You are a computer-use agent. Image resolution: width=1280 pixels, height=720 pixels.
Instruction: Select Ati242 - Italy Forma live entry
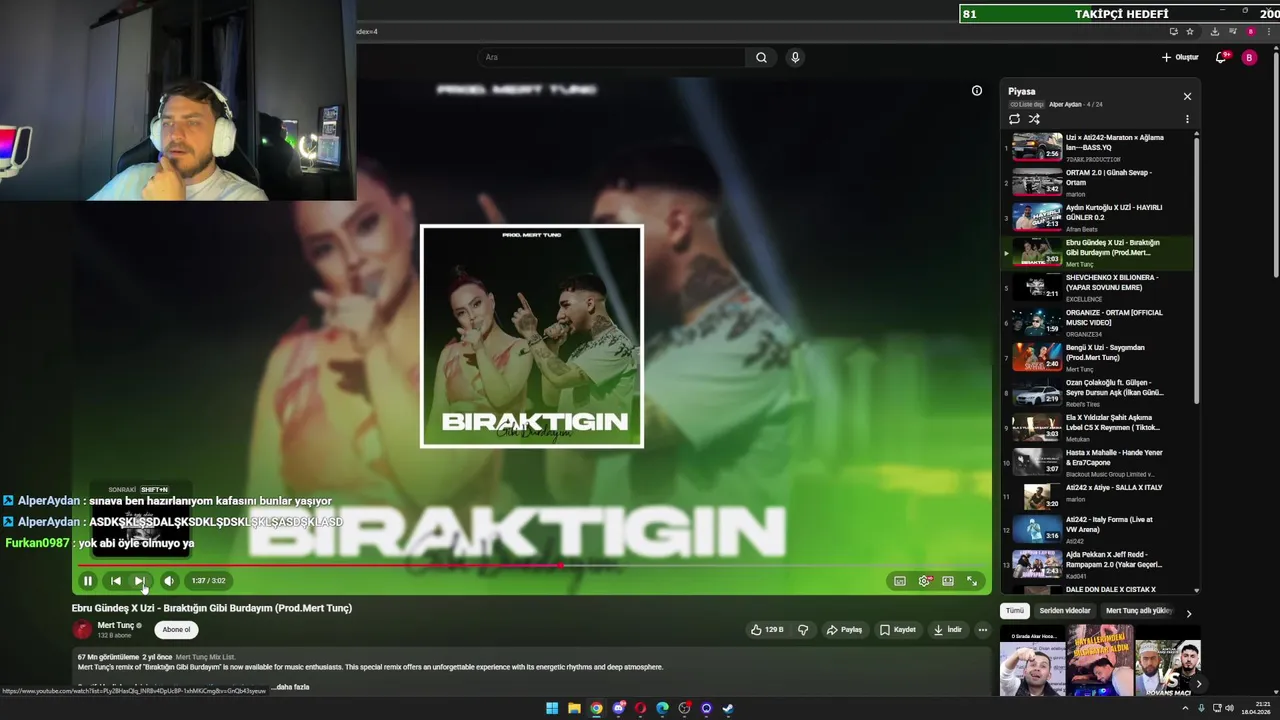[1098, 532]
